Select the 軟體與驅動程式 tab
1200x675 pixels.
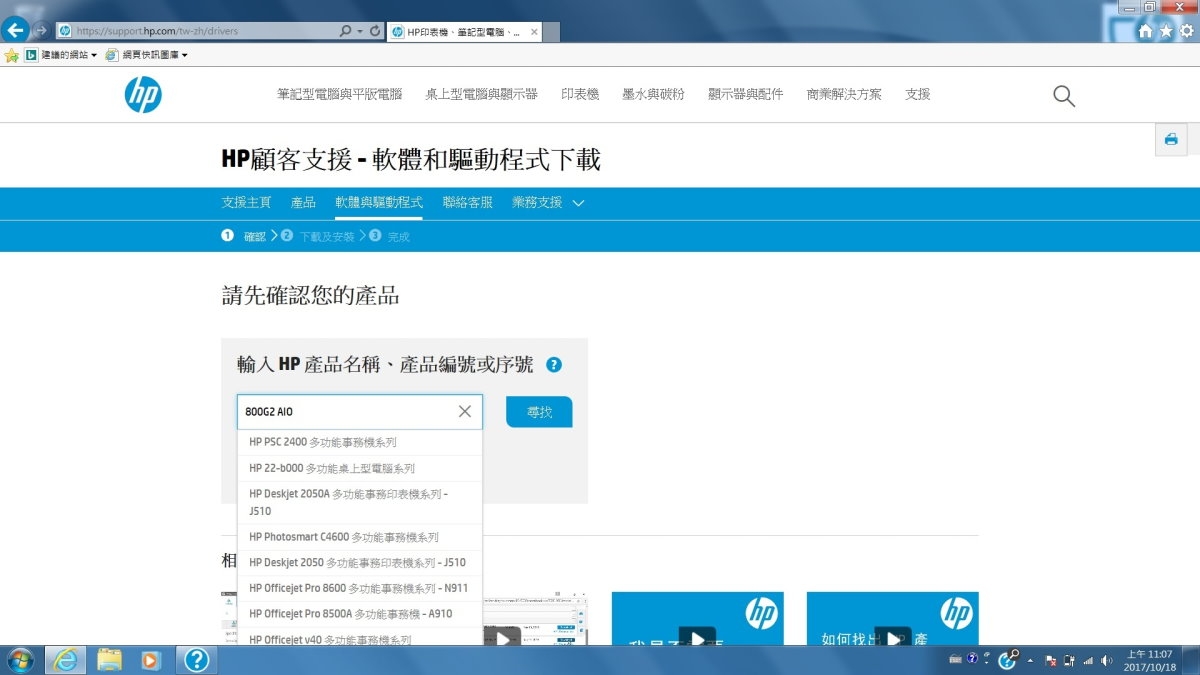(379, 203)
